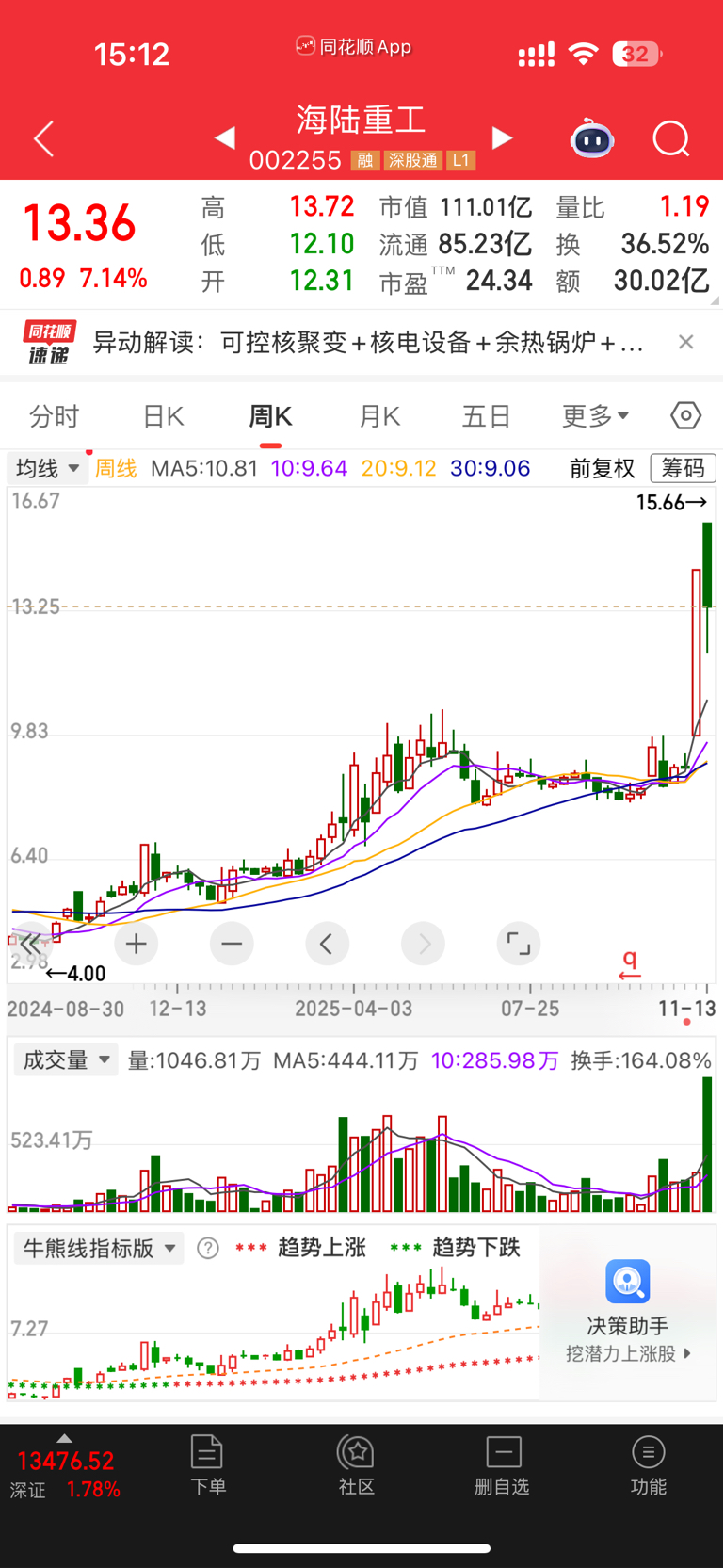Zoom in chart with plus button
The image size is (724, 1568).
(137, 944)
